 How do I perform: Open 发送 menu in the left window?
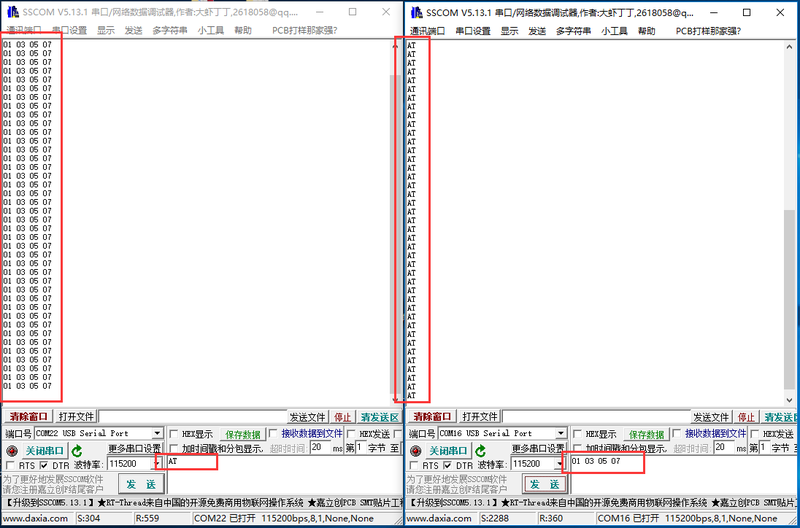click(x=133, y=31)
